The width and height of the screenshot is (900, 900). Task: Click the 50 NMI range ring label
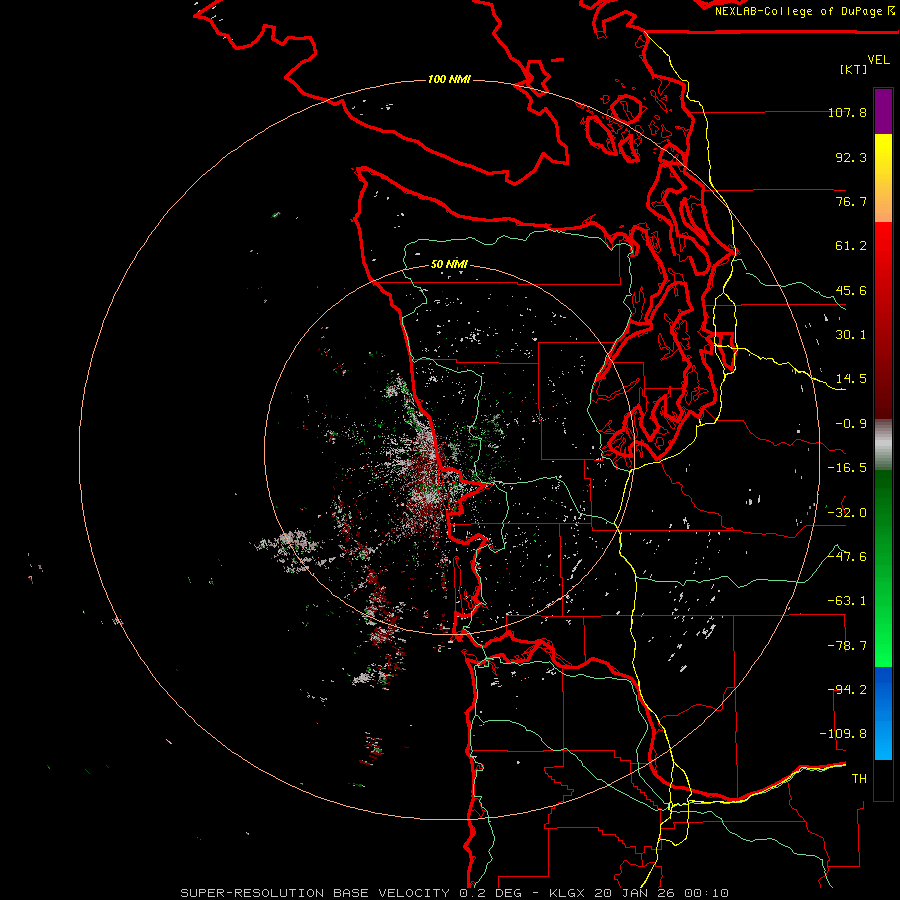[449, 264]
